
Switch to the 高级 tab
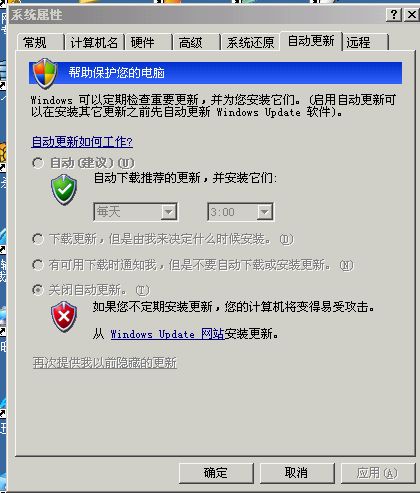coord(196,42)
